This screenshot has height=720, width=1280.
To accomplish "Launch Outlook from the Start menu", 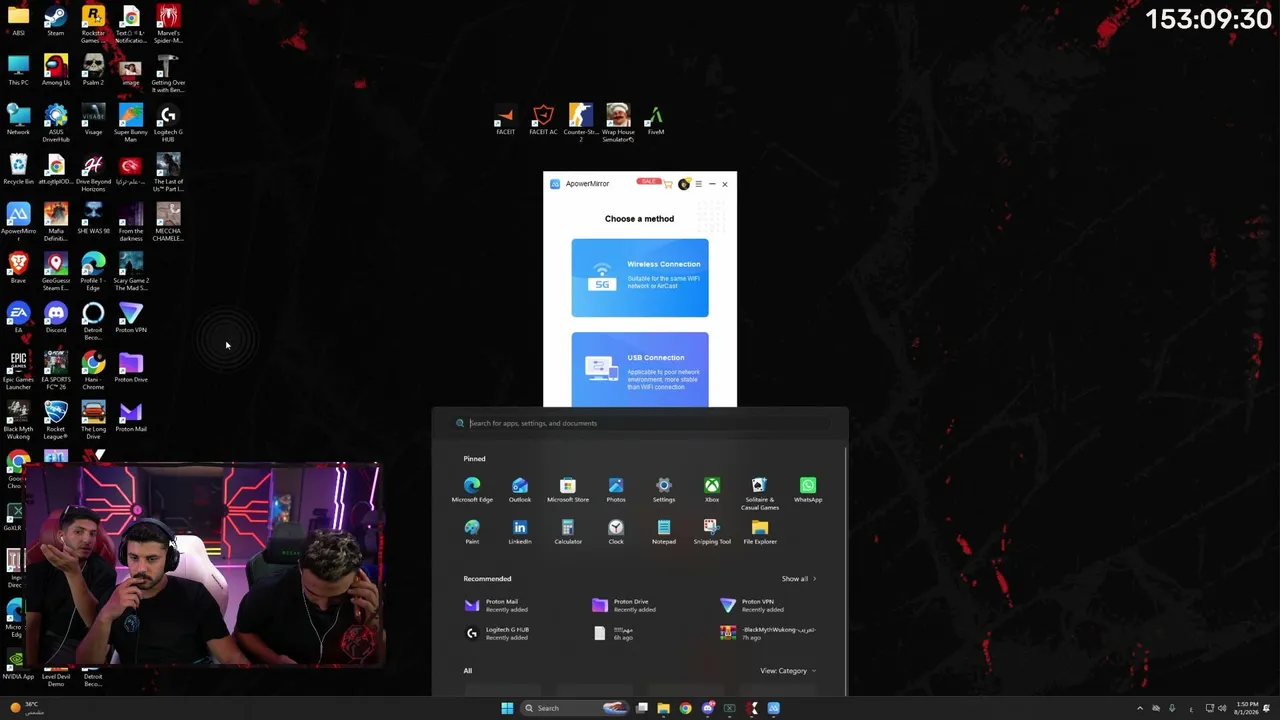I will point(520,490).
